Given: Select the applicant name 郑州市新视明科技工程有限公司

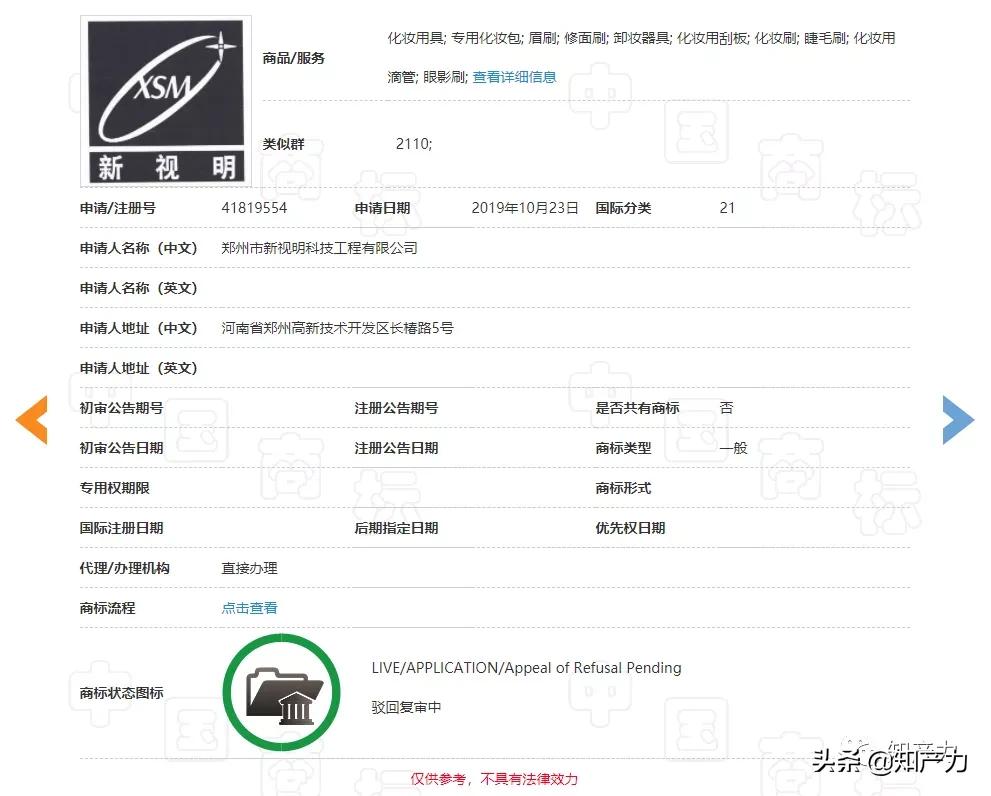Looking at the screenshot, I should pyautogui.click(x=318, y=248).
